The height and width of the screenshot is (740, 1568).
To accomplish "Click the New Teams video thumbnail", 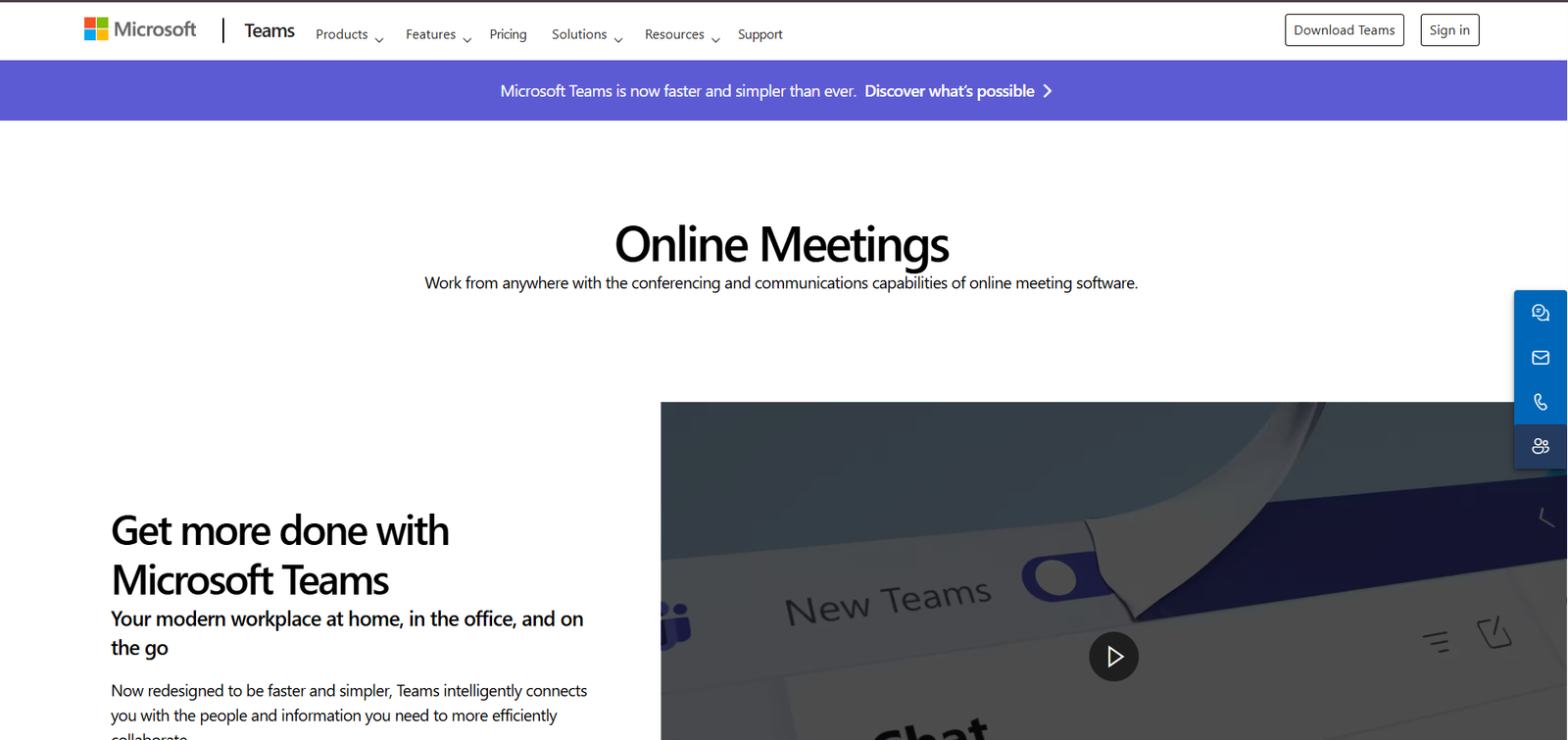I will [x=1114, y=570].
